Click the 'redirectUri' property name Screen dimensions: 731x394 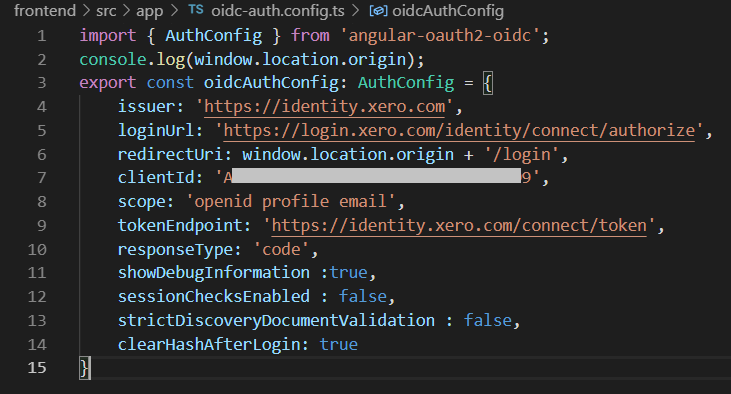171,154
